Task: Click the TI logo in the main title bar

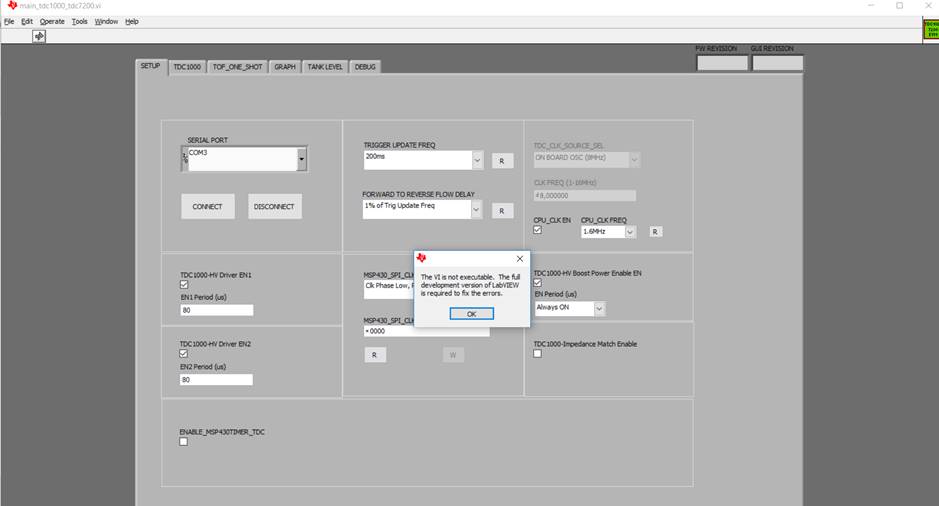Action: tap(12, 5)
